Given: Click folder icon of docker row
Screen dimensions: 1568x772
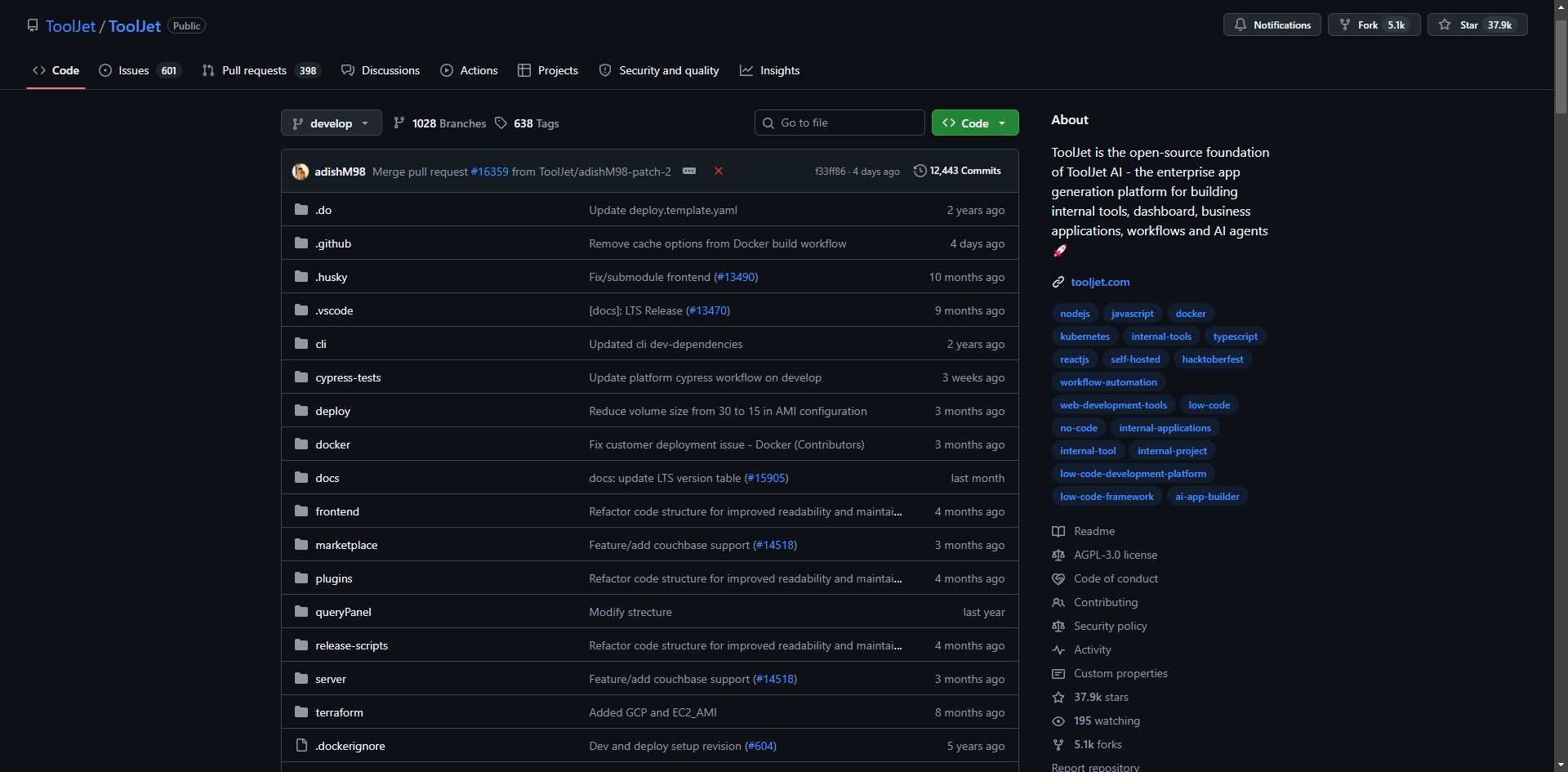Looking at the screenshot, I should click(x=301, y=444).
